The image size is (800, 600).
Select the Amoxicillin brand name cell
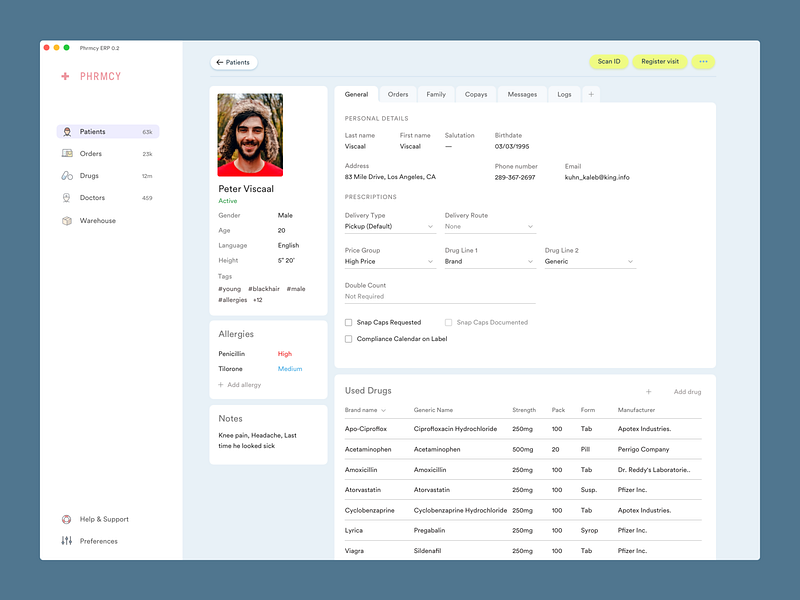point(361,470)
